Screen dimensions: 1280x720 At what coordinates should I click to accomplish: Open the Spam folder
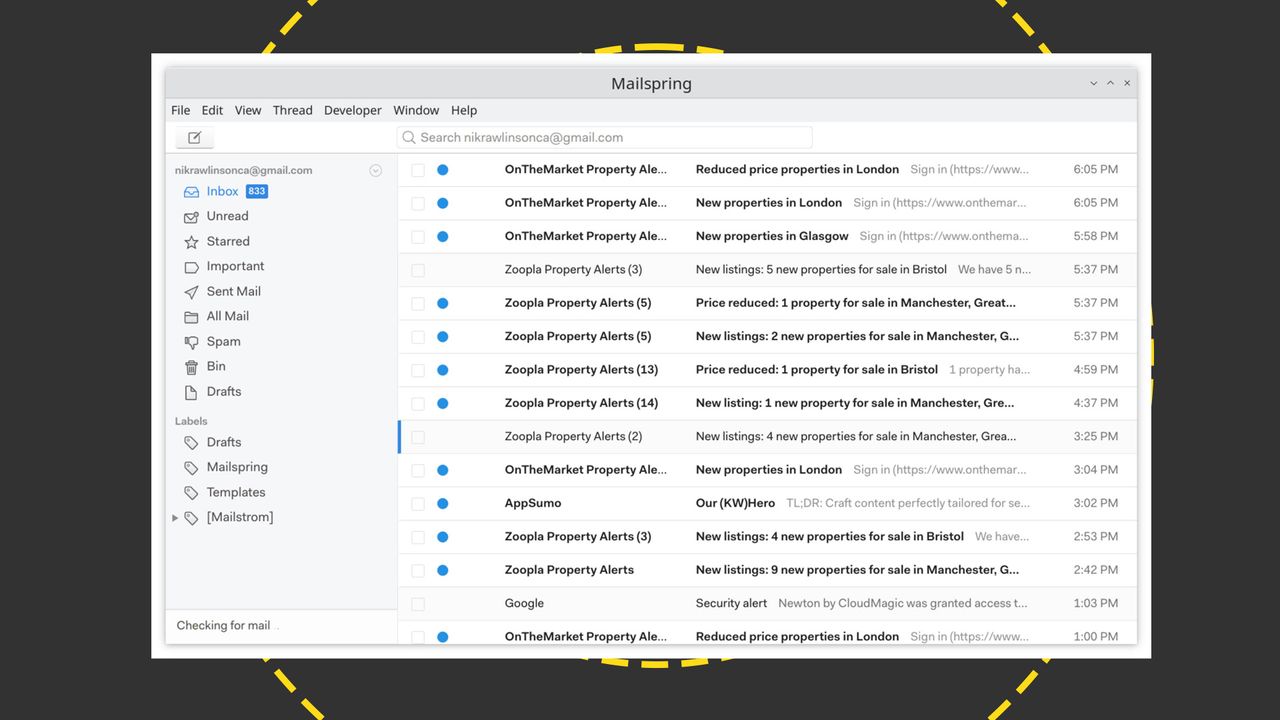click(225, 341)
